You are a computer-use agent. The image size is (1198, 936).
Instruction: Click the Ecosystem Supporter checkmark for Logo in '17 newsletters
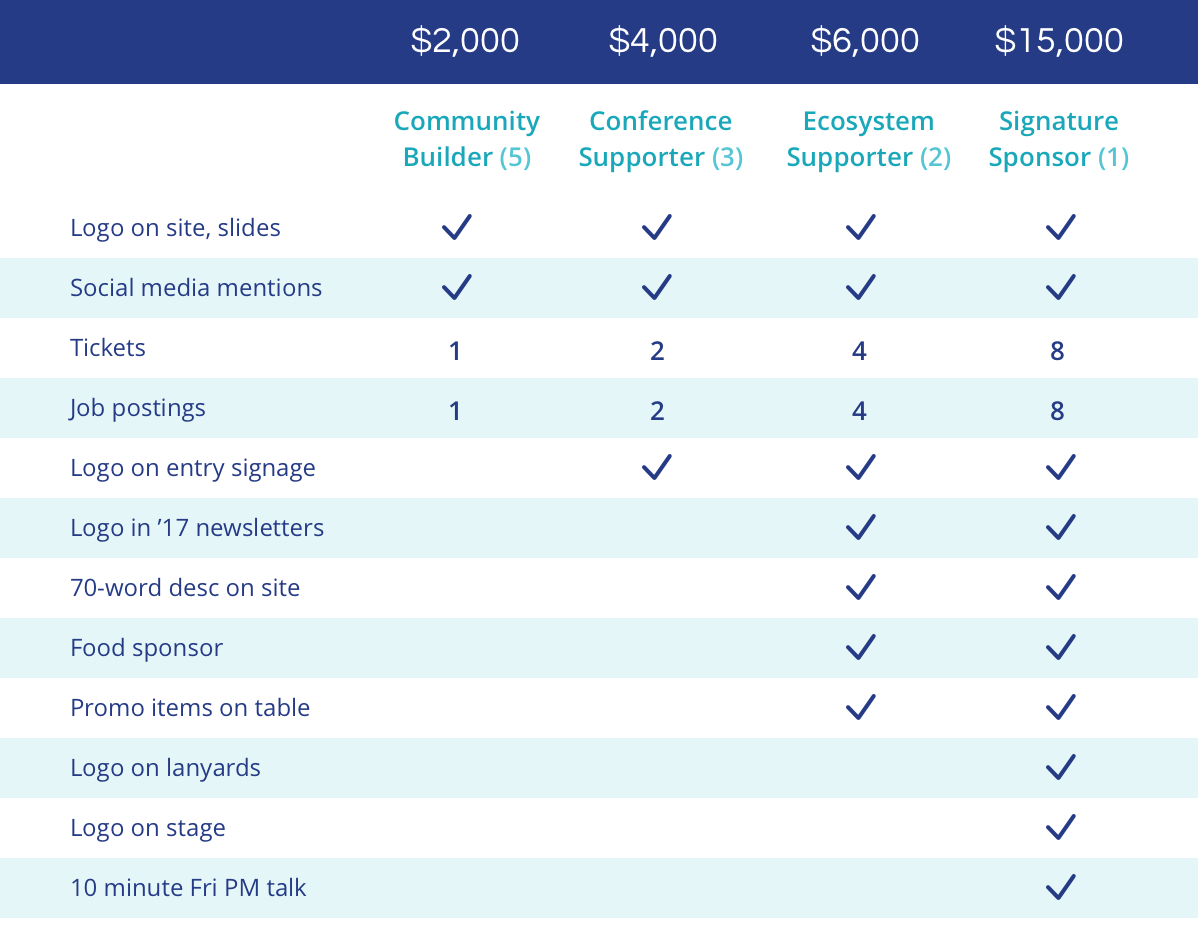[860, 527]
